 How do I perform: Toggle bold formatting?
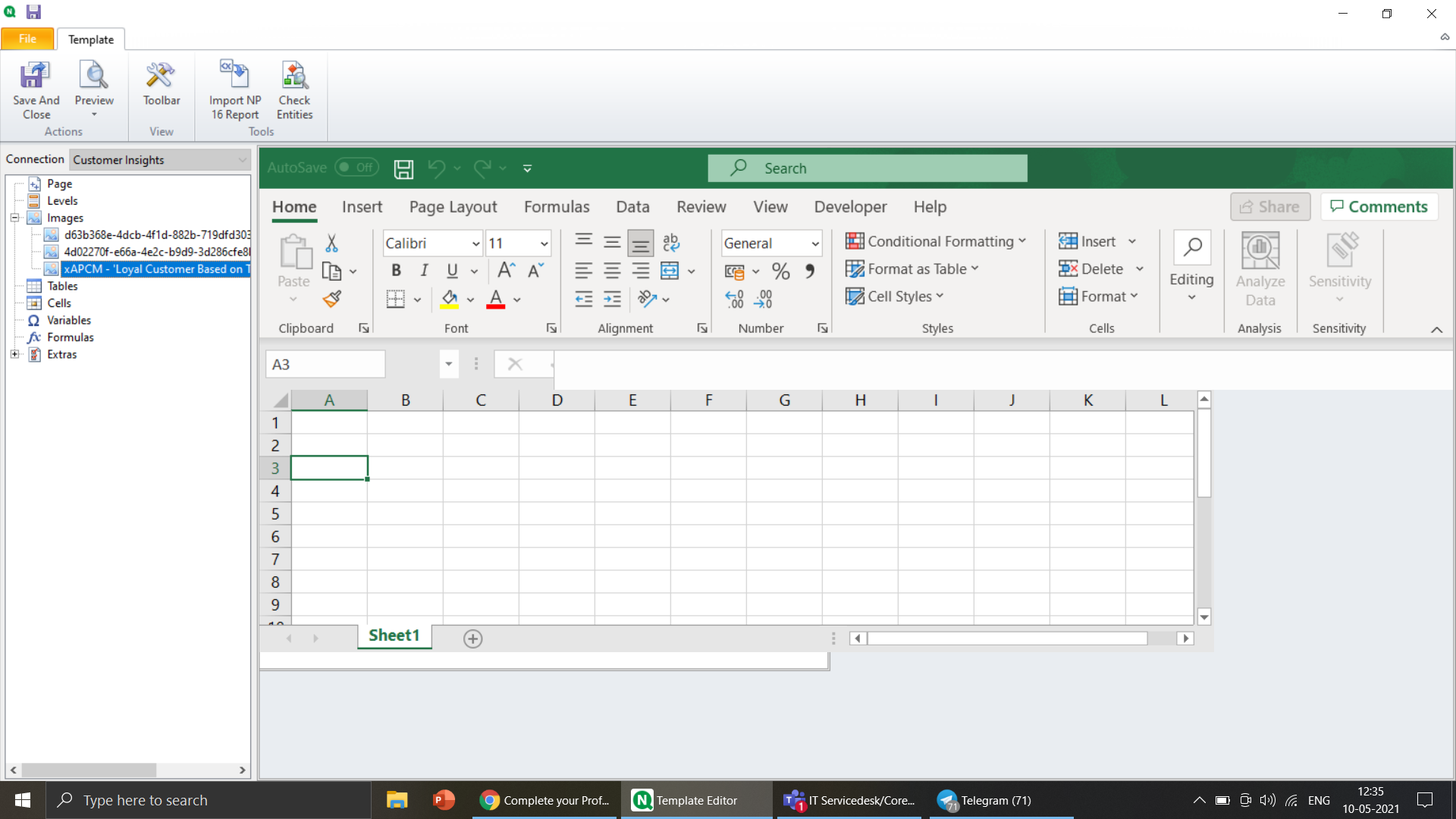pos(396,271)
